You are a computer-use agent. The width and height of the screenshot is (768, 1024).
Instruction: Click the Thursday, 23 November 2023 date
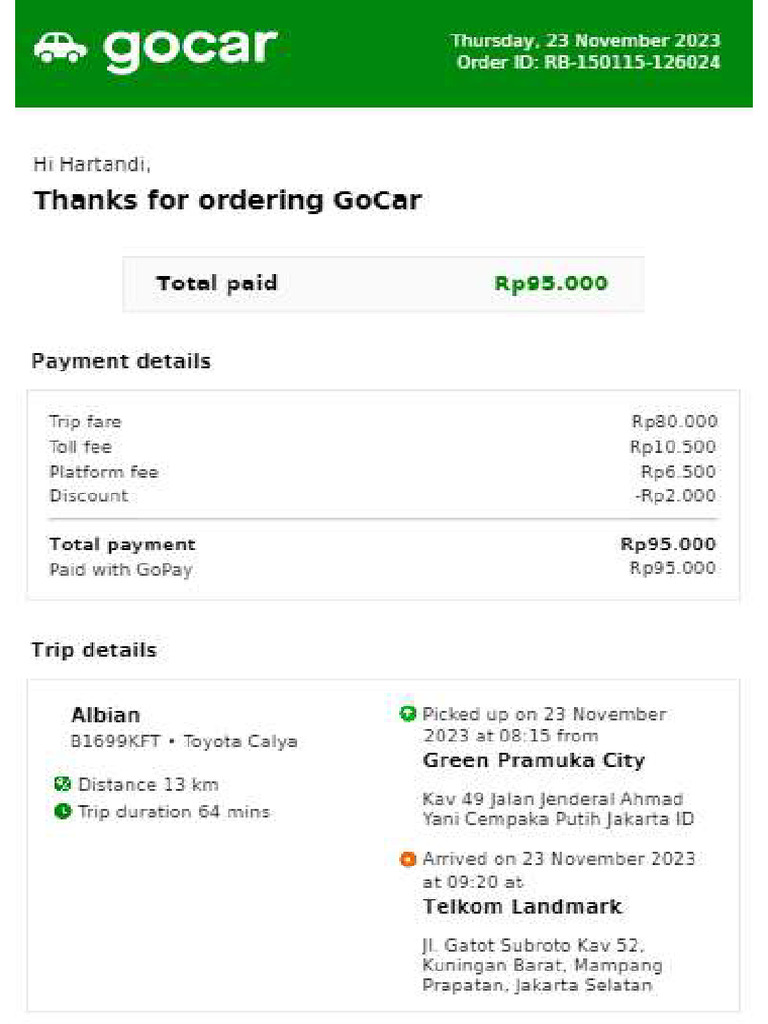click(x=585, y=41)
